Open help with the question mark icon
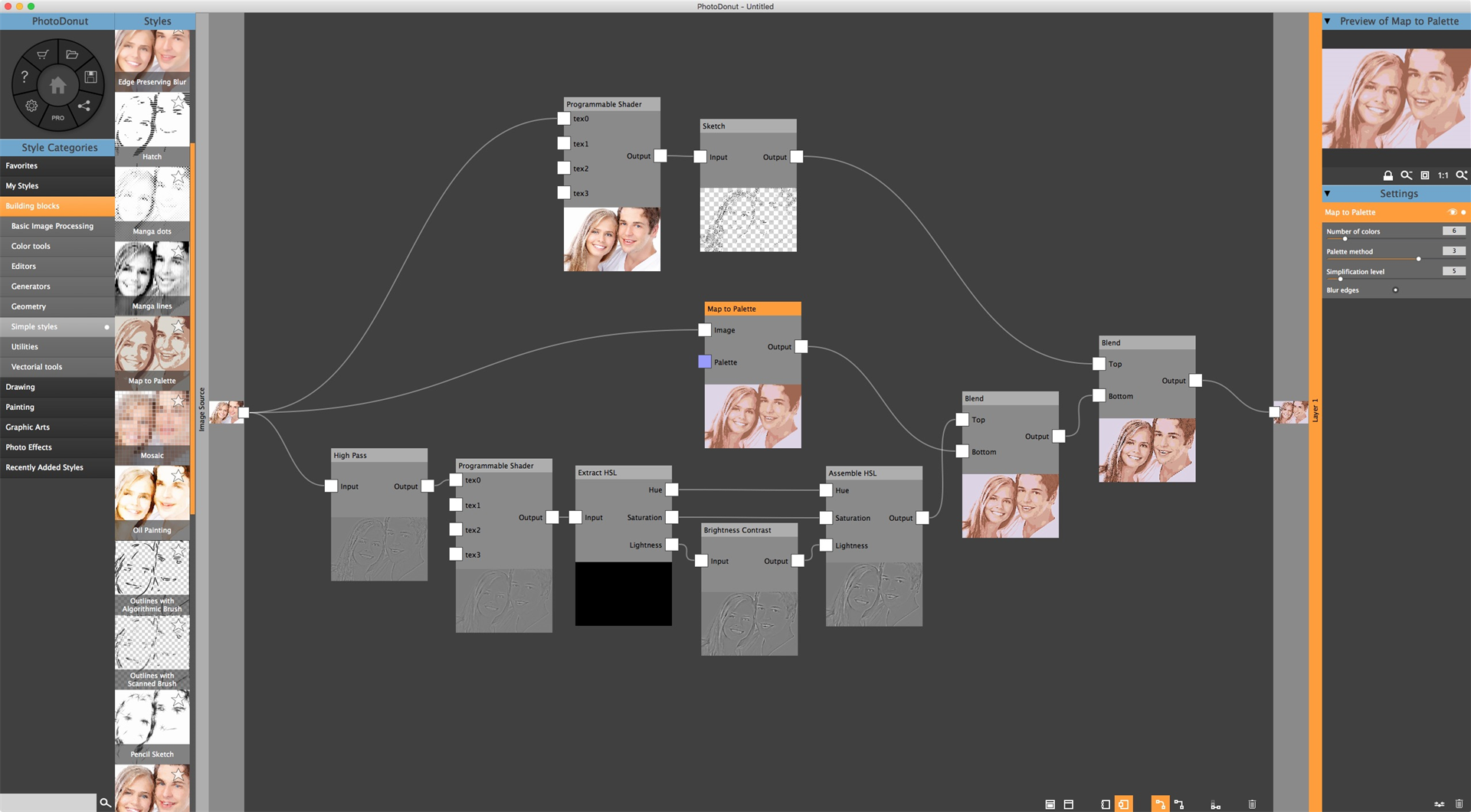The height and width of the screenshot is (812, 1471). pyautogui.click(x=25, y=77)
